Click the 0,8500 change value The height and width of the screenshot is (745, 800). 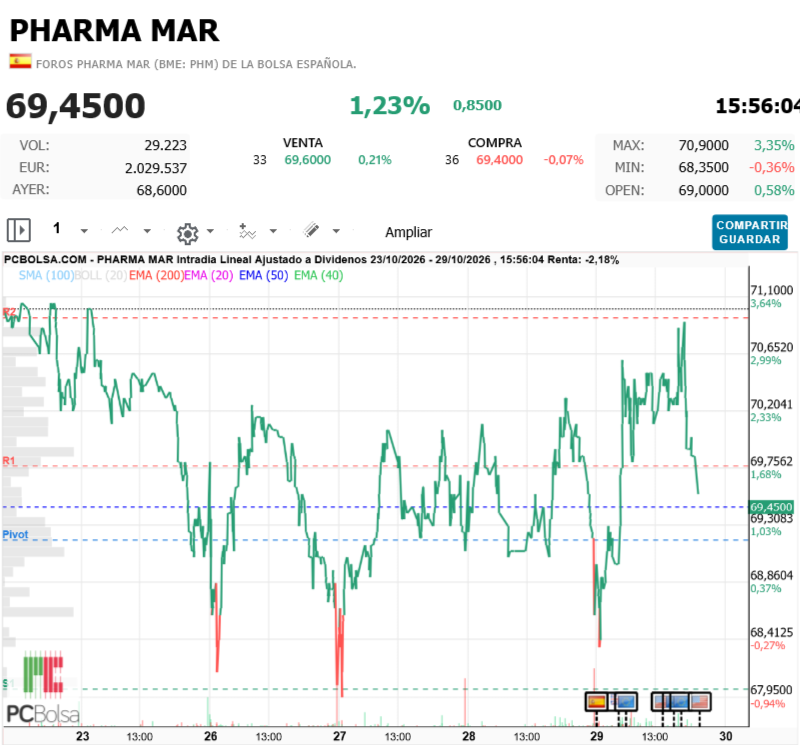(477, 105)
